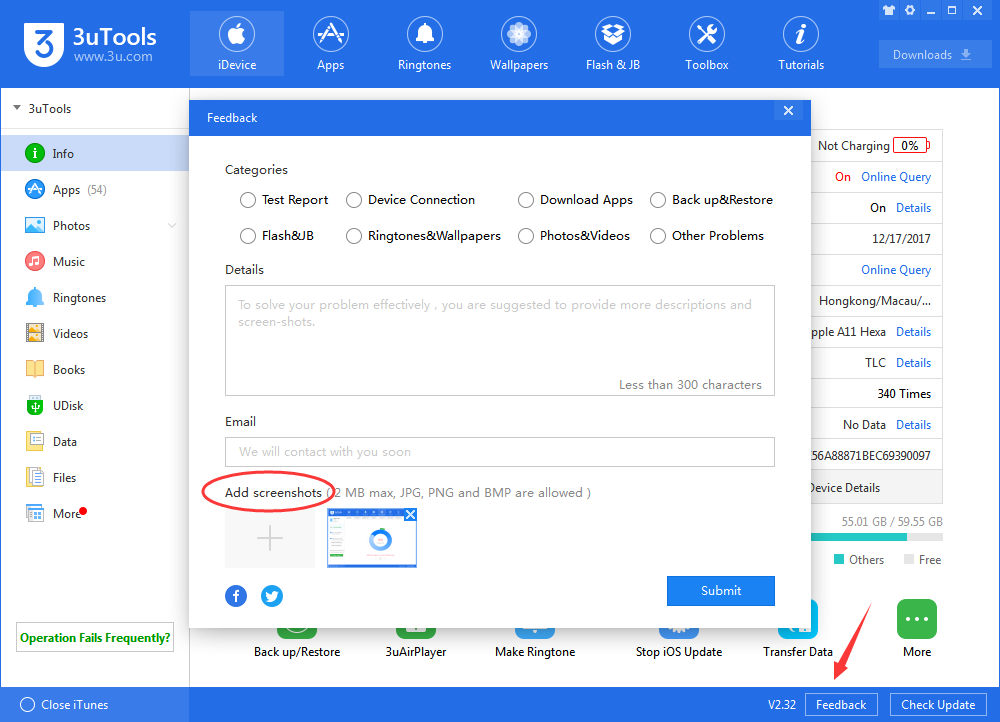Open the Flash & JB tab
Viewport: 1000px width, 722px height.
point(612,43)
